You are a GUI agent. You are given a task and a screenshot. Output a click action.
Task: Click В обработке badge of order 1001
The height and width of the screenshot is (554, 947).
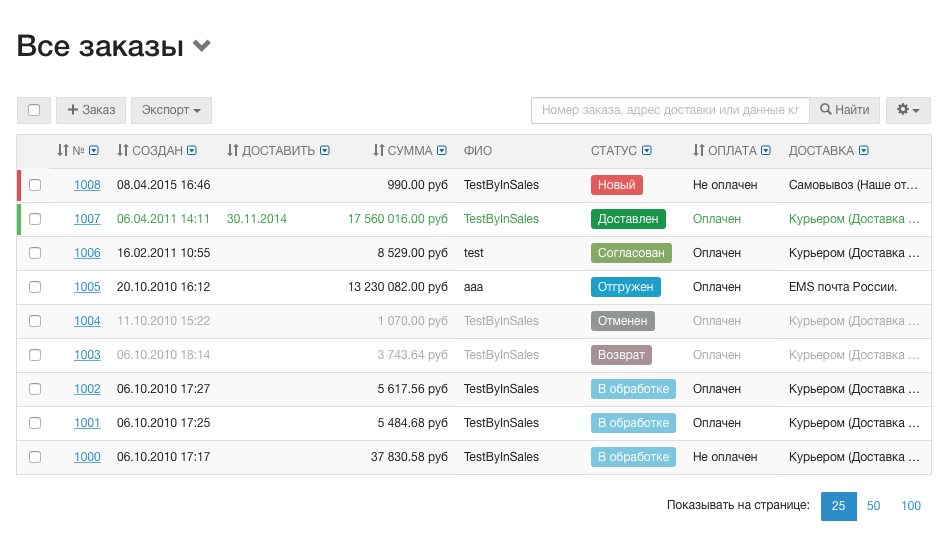[633, 423]
